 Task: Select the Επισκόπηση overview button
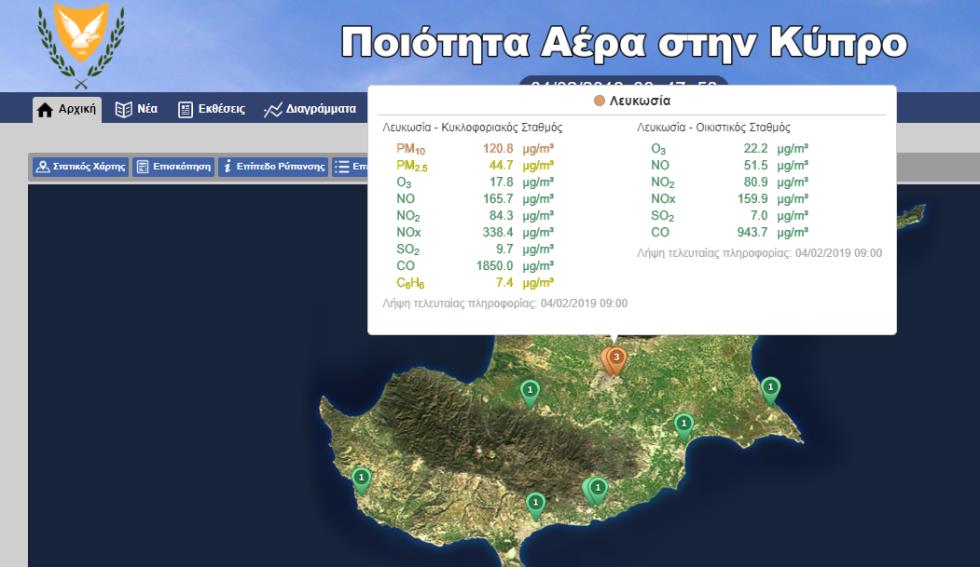[x=173, y=167]
